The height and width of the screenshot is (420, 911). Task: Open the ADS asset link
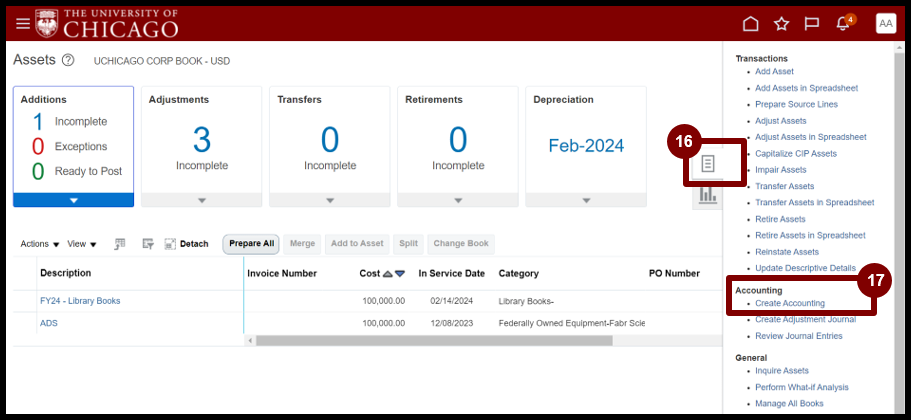tap(49, 323)
